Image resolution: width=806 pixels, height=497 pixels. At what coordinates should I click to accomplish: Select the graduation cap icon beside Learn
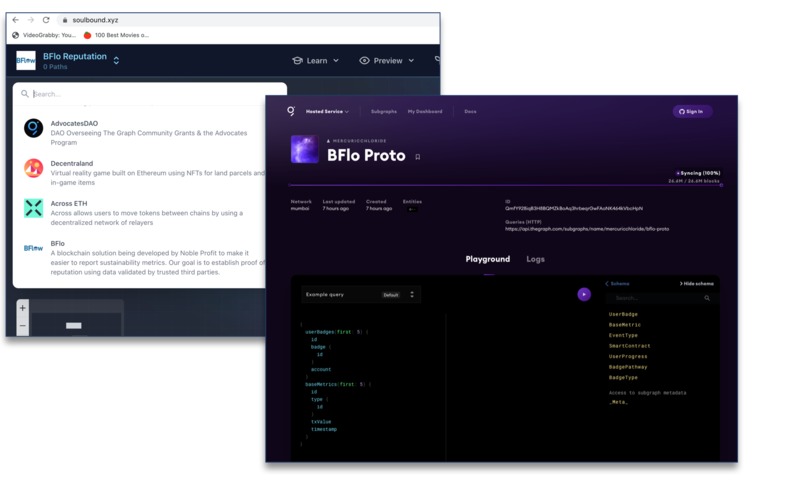pos(297,61)
